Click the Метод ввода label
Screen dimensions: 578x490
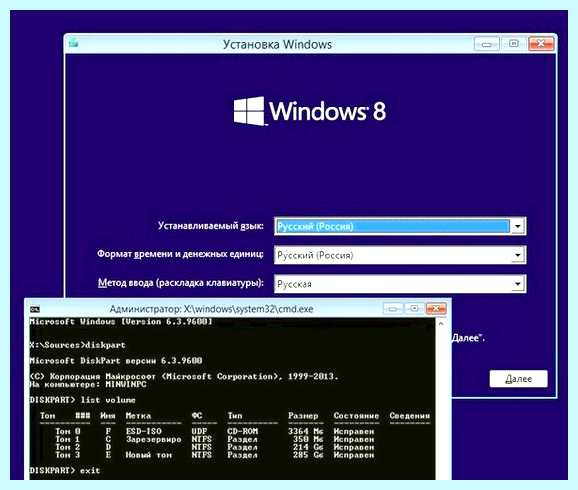[x=181, y=283]
